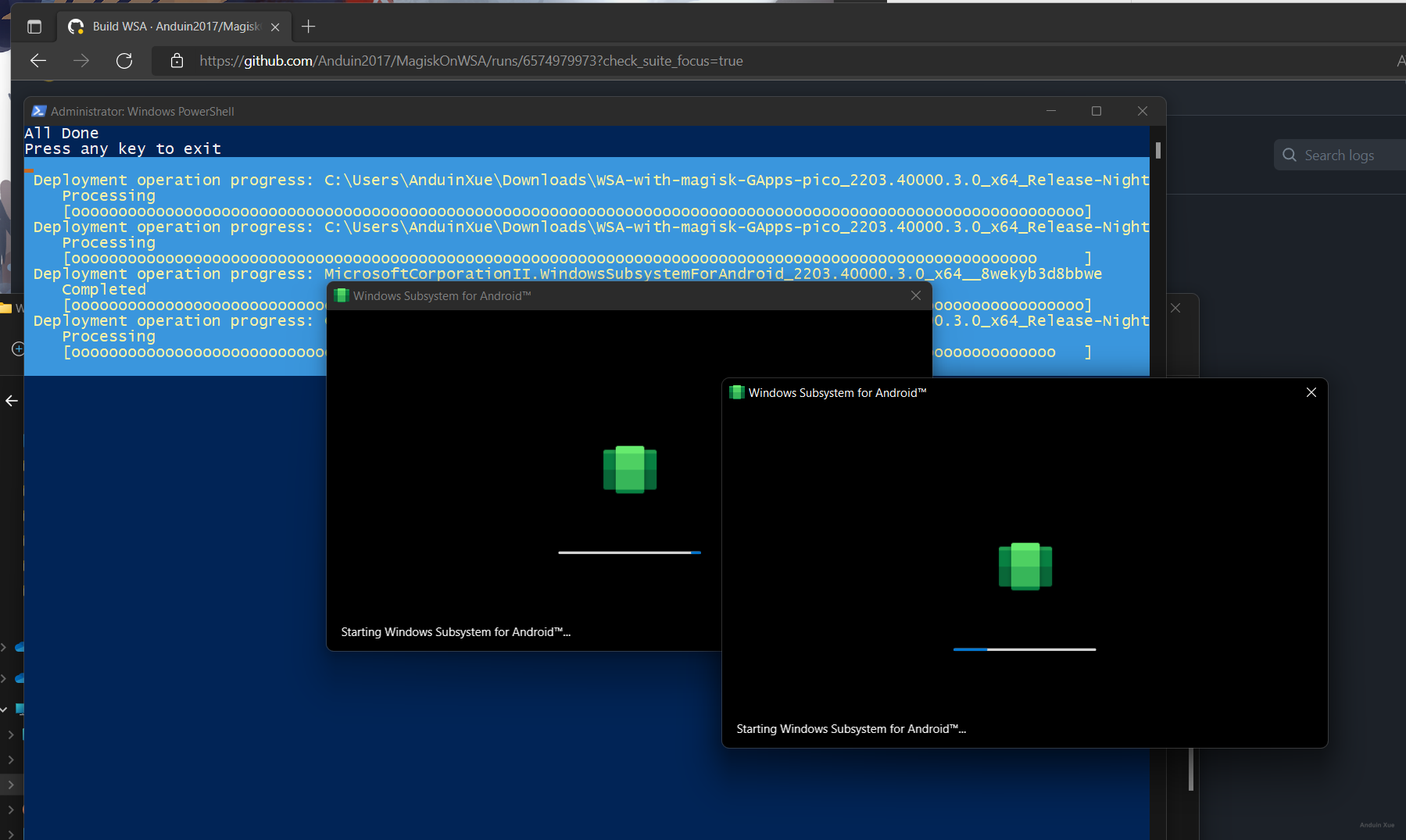Click the left-pointing back arrow at left edge
The height and width of the screenshot is (840, 1406).
click(12, 401)
